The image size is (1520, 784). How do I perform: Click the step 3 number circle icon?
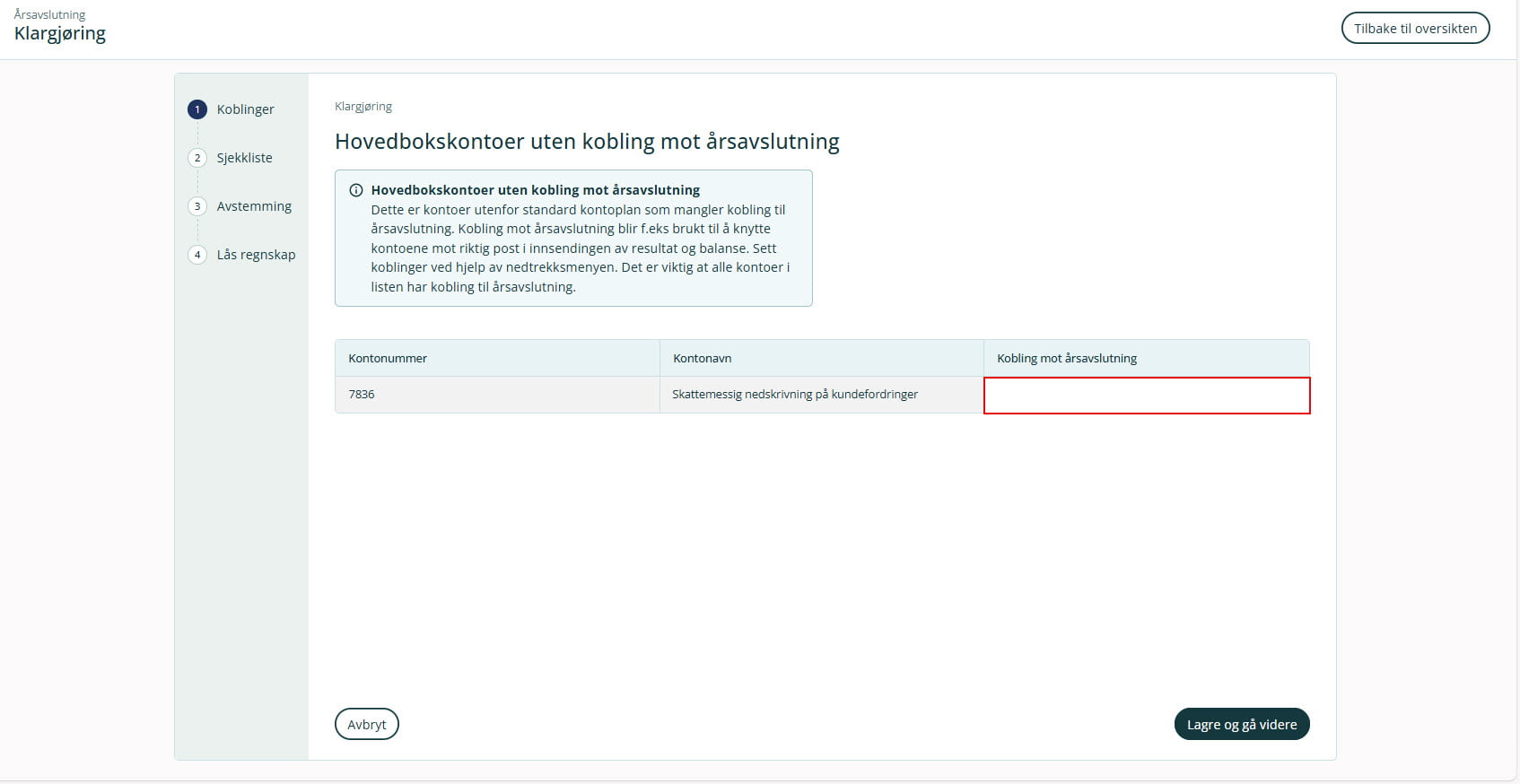197,206
